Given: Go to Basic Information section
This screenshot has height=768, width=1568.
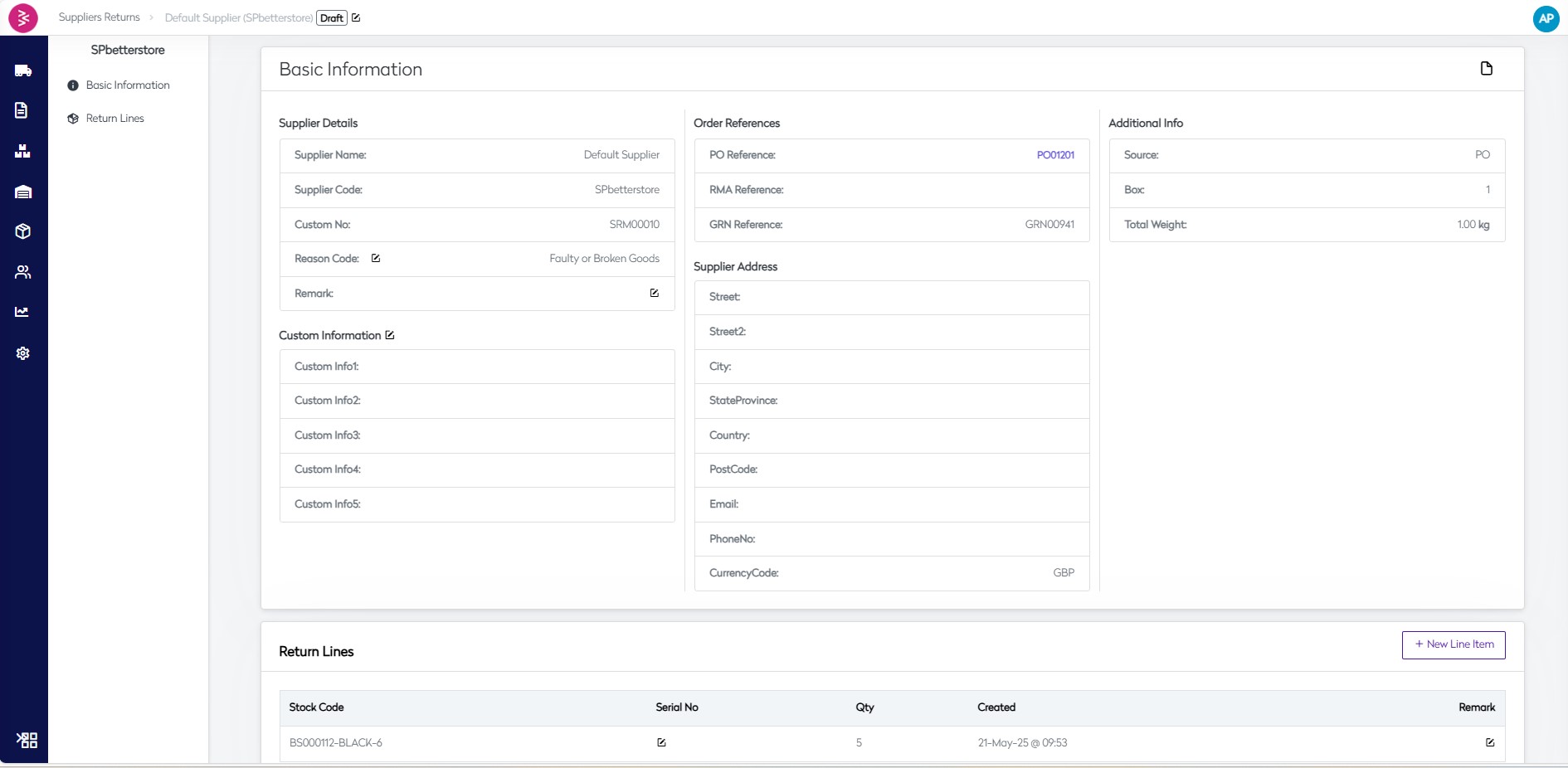Looking at the screenshot, I should [127, 85].
